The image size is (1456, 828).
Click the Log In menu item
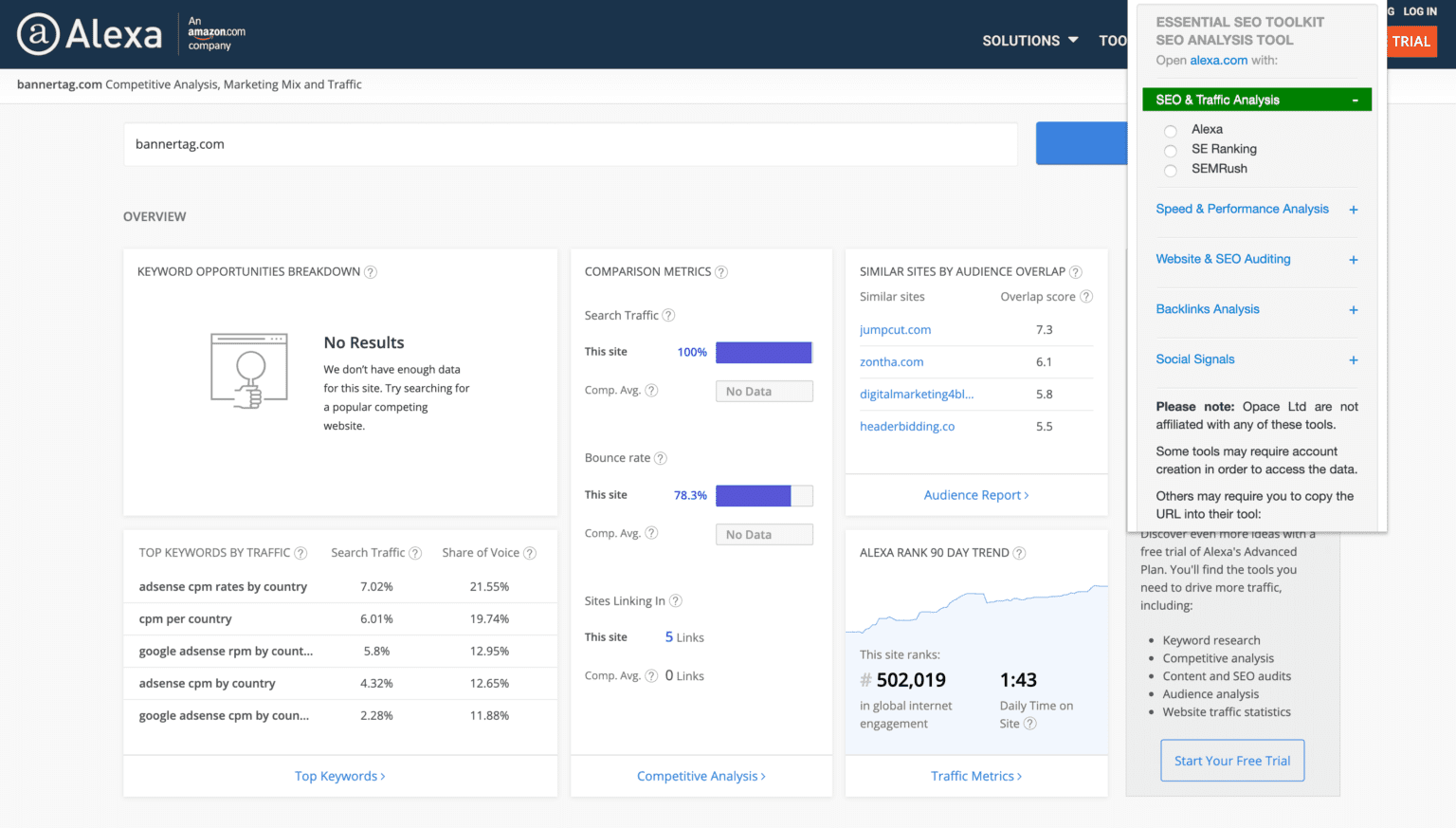[1419, 11]
